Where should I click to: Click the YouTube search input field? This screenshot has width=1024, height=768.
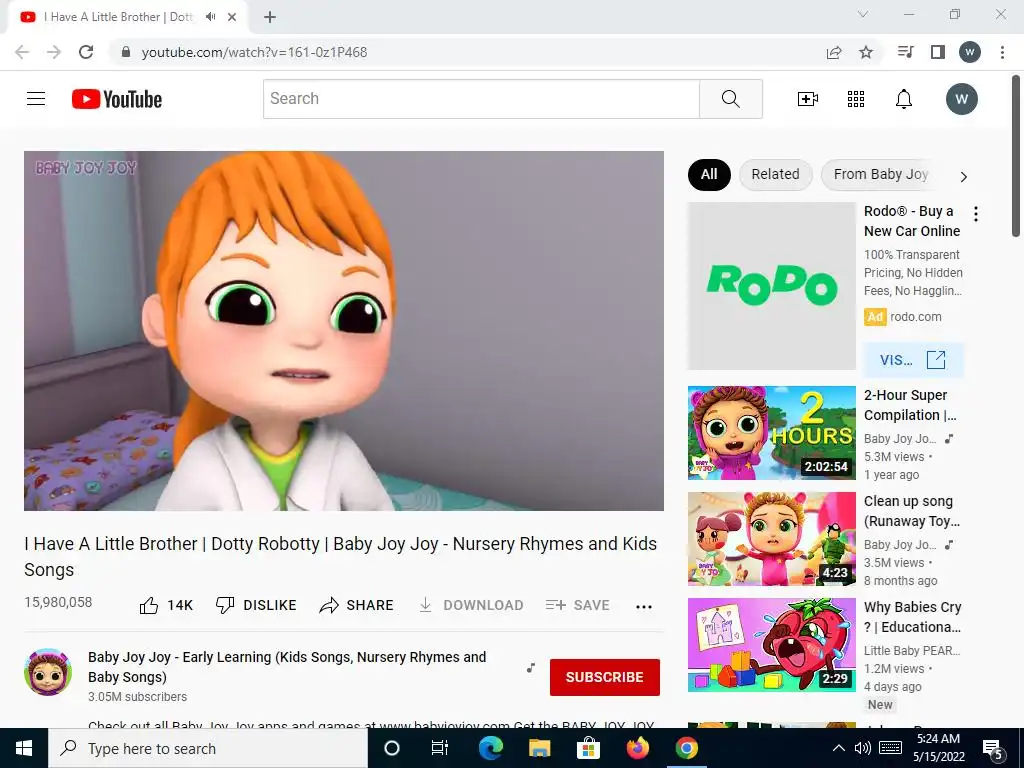(481, 99)
